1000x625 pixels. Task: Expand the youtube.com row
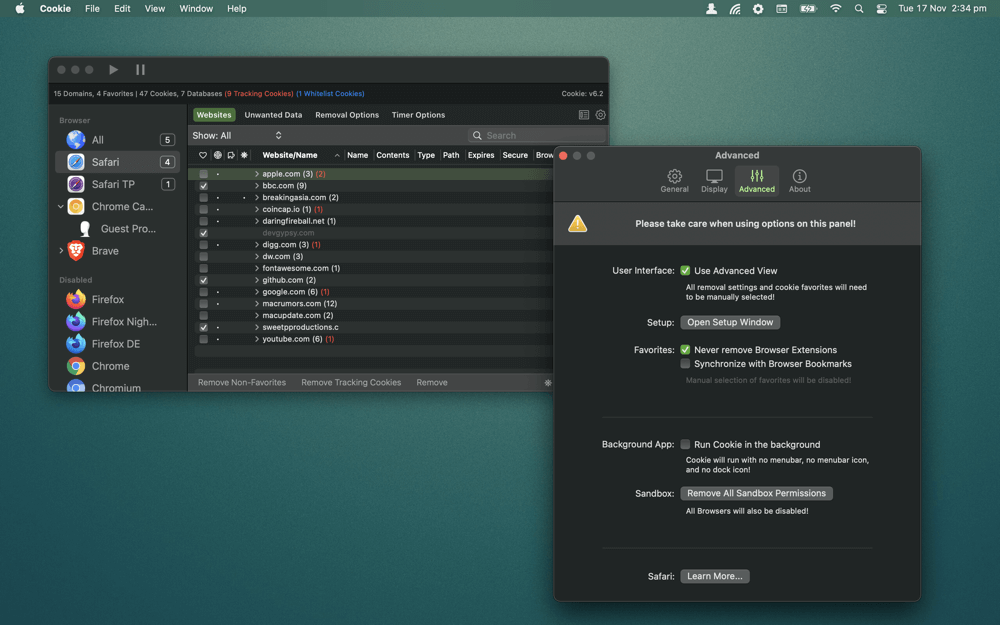click(257, 339)
